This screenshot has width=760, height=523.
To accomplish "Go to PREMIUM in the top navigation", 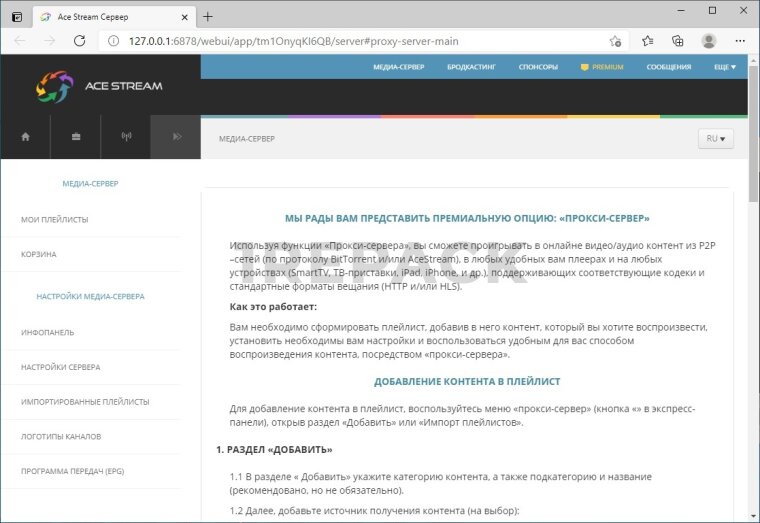I will (x=602, y=67).
